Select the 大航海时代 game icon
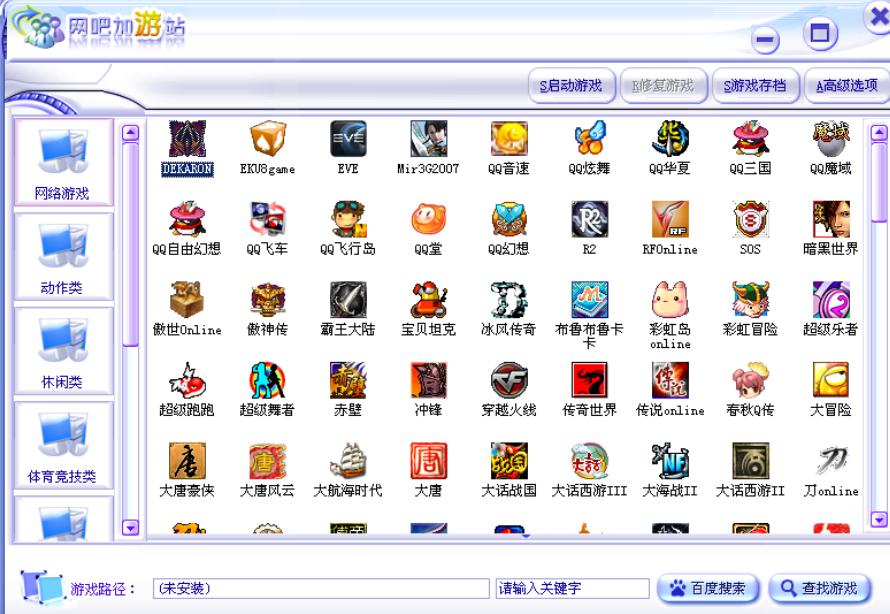 click(349, 461)
